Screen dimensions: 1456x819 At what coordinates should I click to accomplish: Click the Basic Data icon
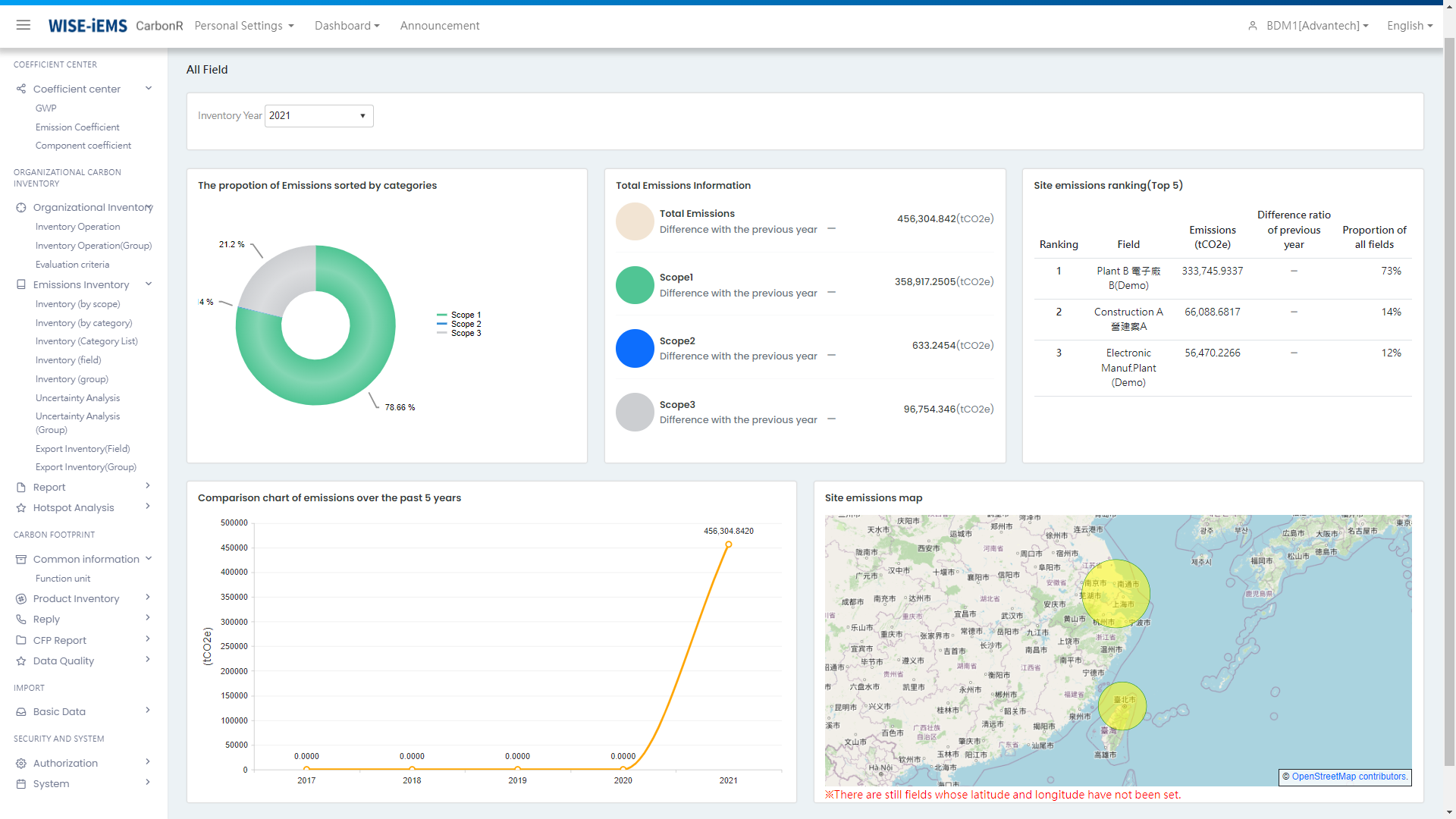(x=21, y=711)
